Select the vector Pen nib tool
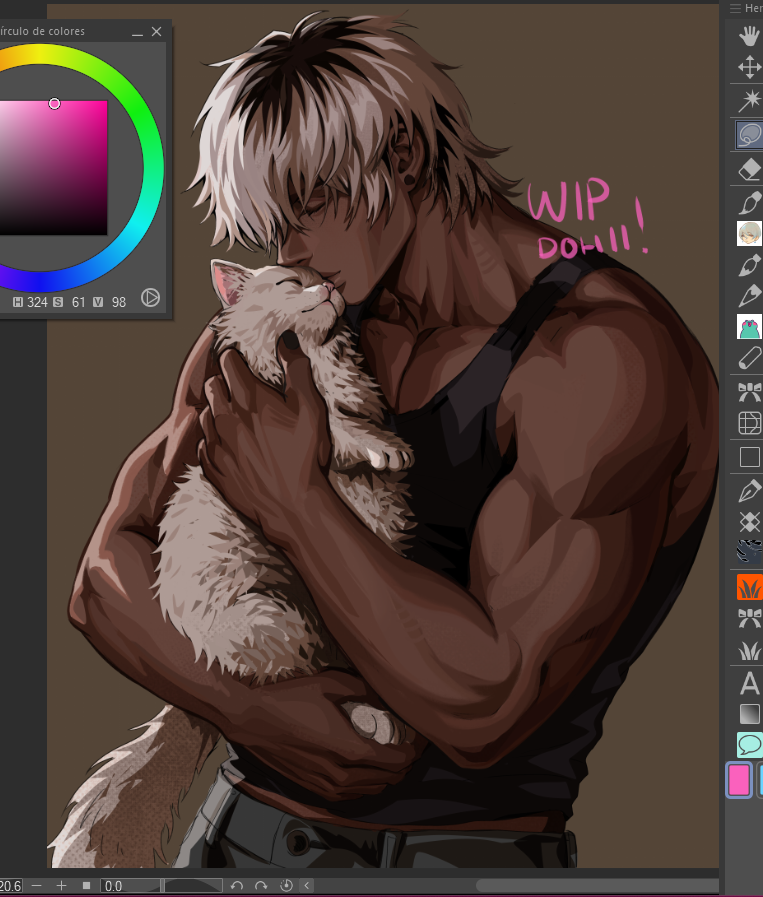This screenshot has width=763, height=897. [x=749, y=491]
